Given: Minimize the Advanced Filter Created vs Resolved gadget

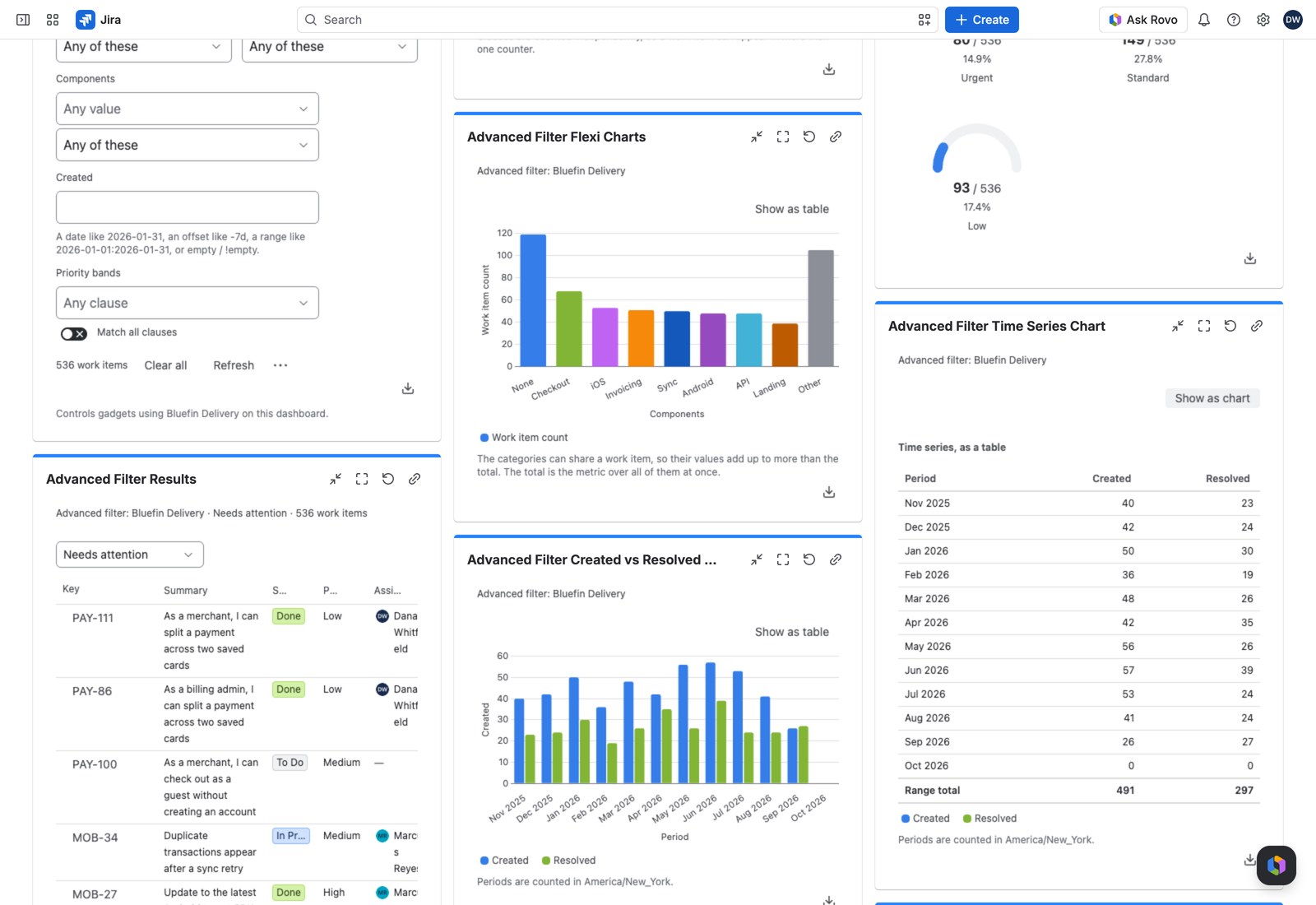Looking at the screenshot, I should pyautogui.click(x=757, y=559).
